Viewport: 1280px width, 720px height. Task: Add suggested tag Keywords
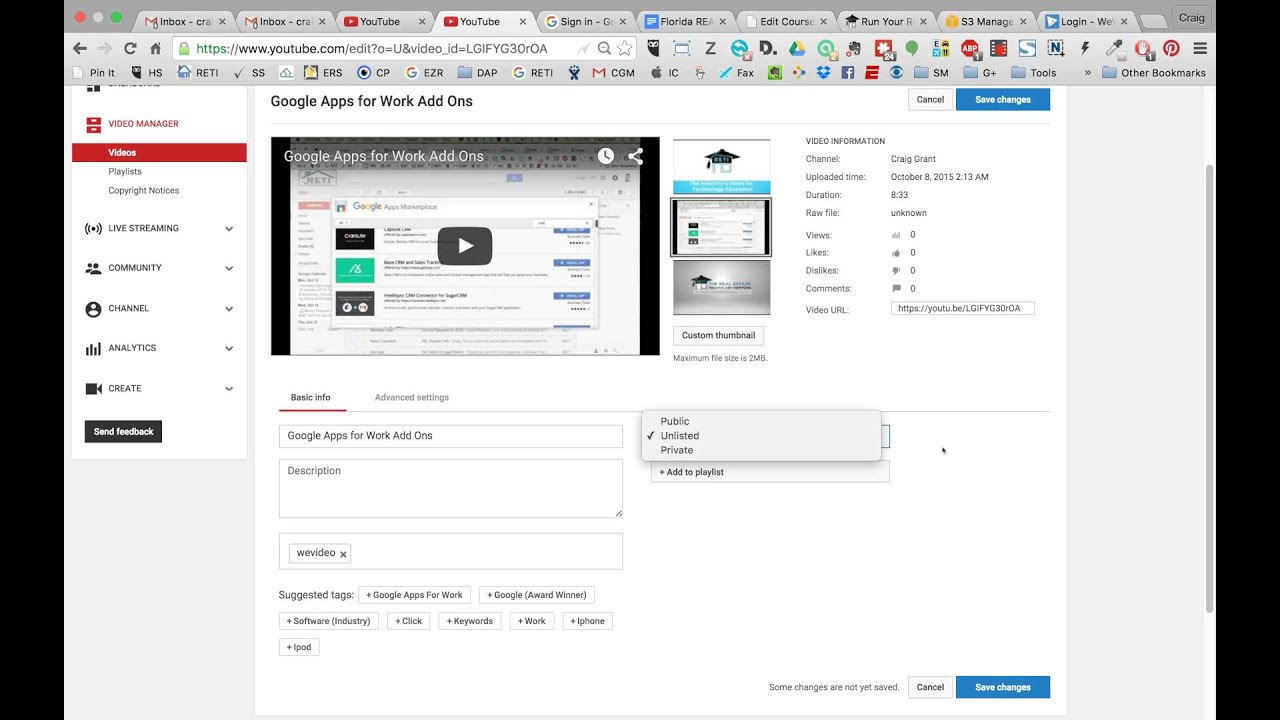470,621
